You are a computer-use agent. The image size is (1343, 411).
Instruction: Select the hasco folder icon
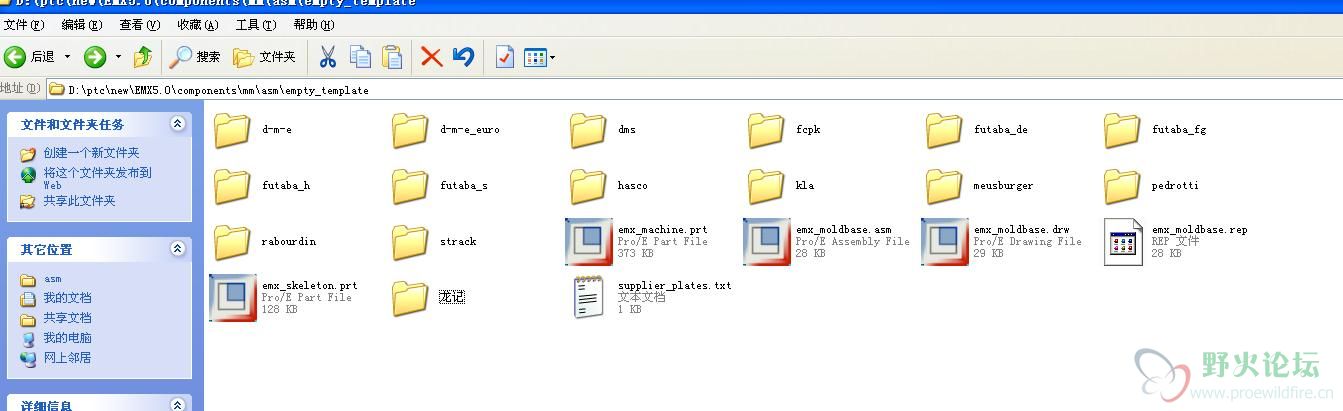click(x=588, y=186)
